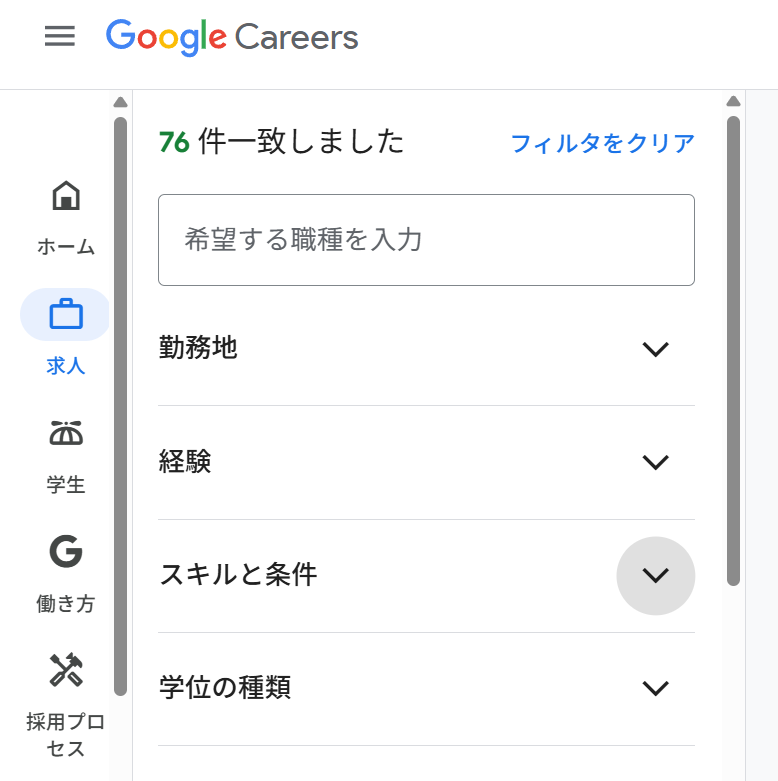The width and height of the screenshot is (778, 781).
Task: Open the 採用プロセス tools icon
Action: 66,669
